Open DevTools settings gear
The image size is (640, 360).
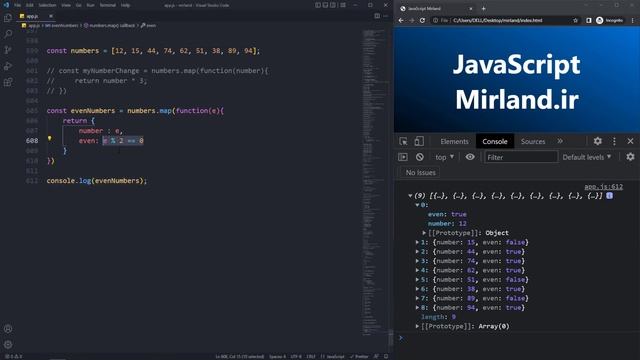(598, 141)
